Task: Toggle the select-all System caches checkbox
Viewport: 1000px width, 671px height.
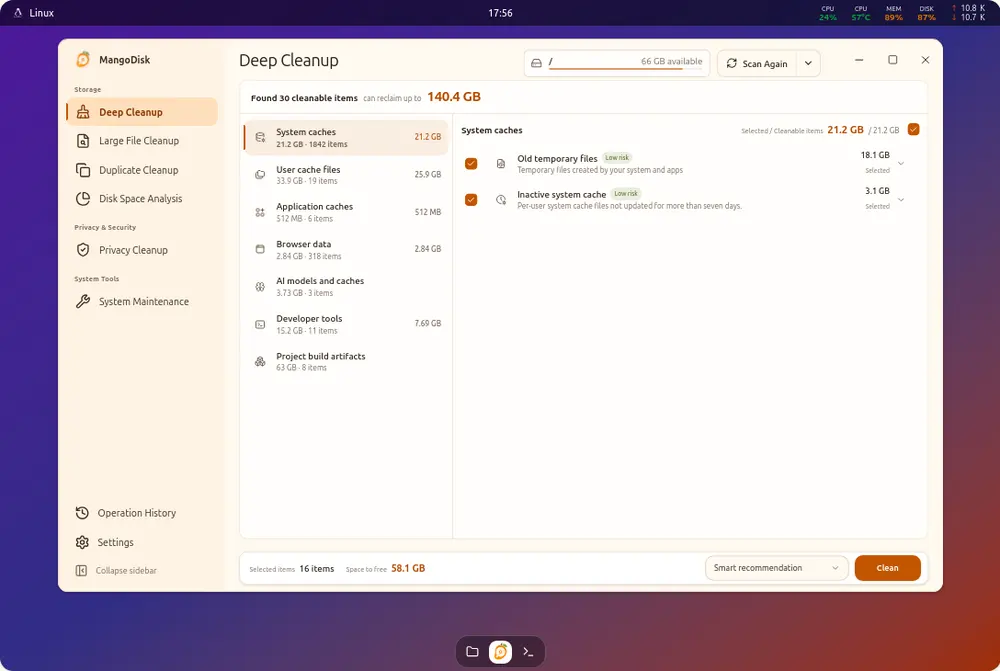Action: point(913,129)
